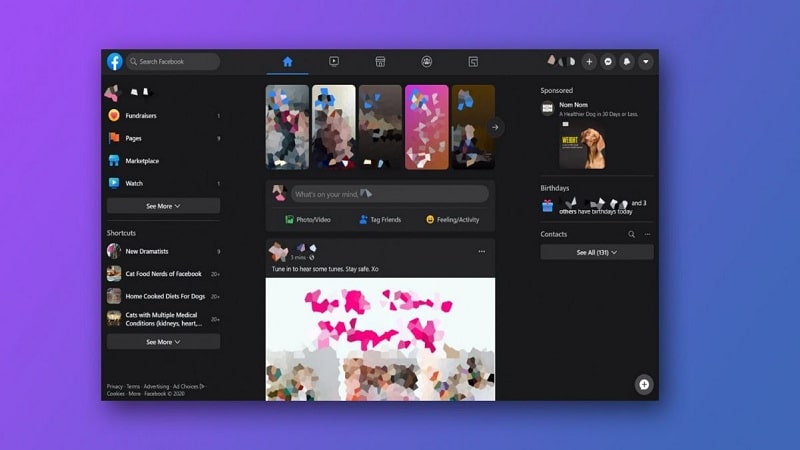
Task: Open the Messenger icon in top bar
Action: pos(608,61)
